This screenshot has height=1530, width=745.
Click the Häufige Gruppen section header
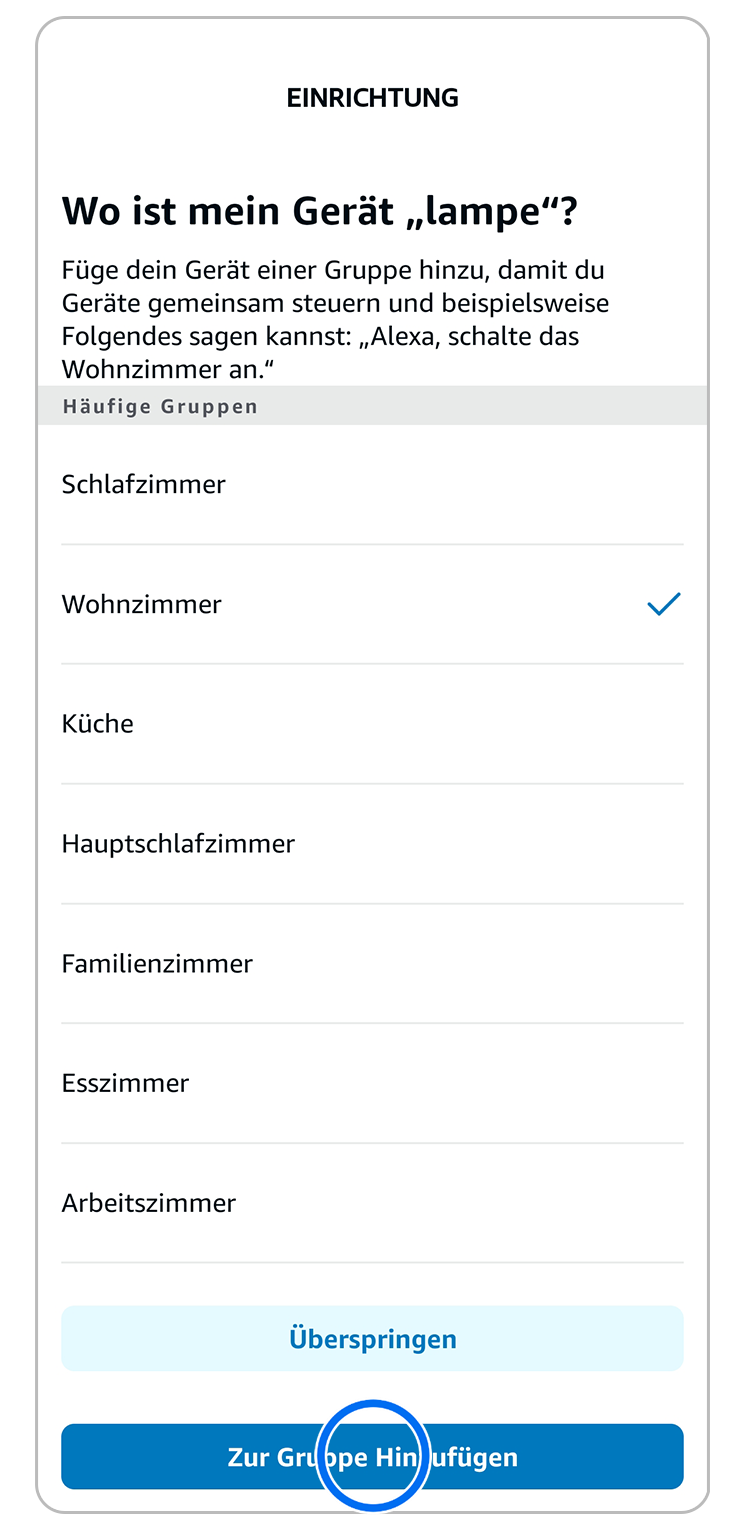click(x=160, y=407)
